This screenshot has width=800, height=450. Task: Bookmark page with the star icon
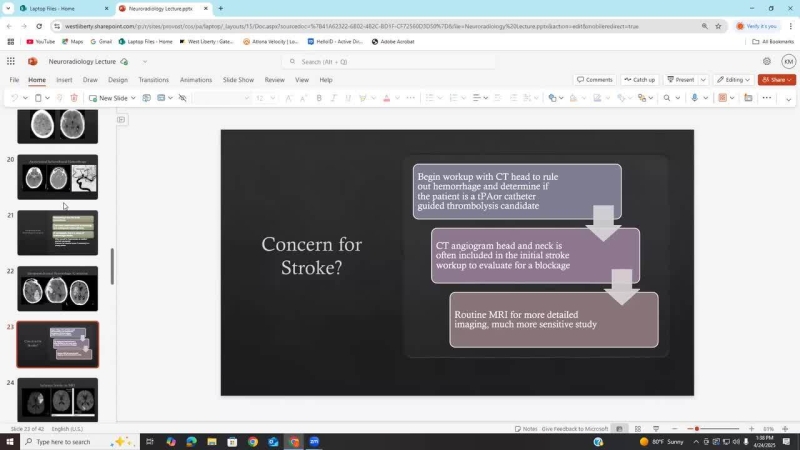click(x=718, y=26)
